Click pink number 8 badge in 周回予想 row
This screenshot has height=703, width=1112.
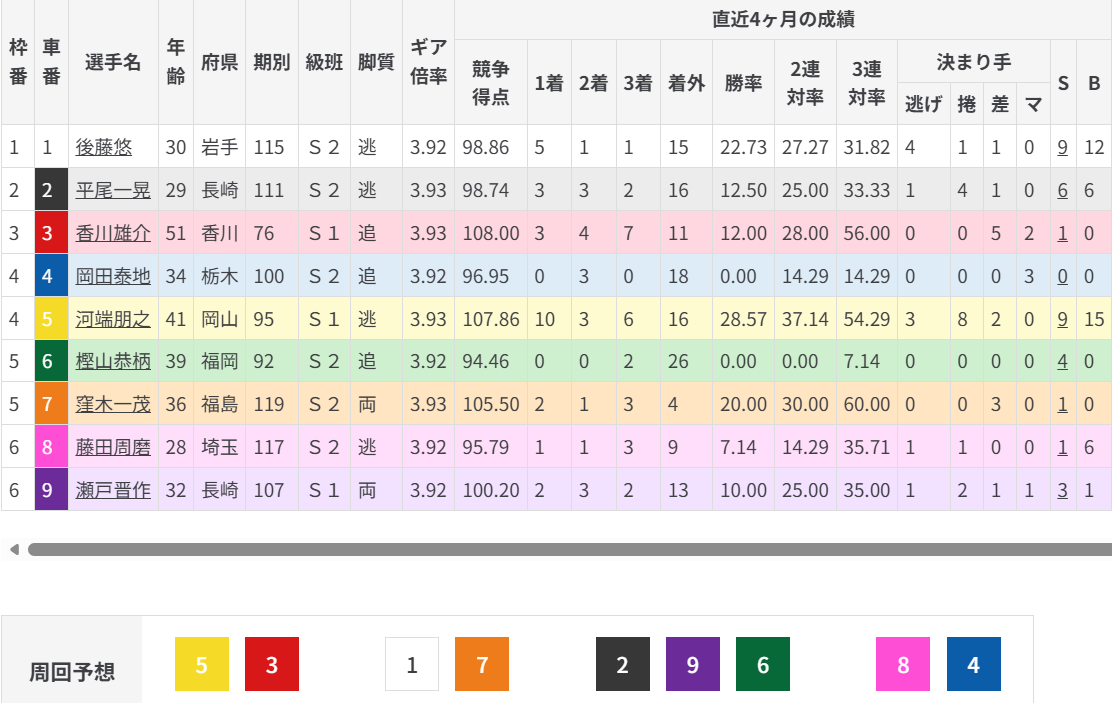coord(903,664)
